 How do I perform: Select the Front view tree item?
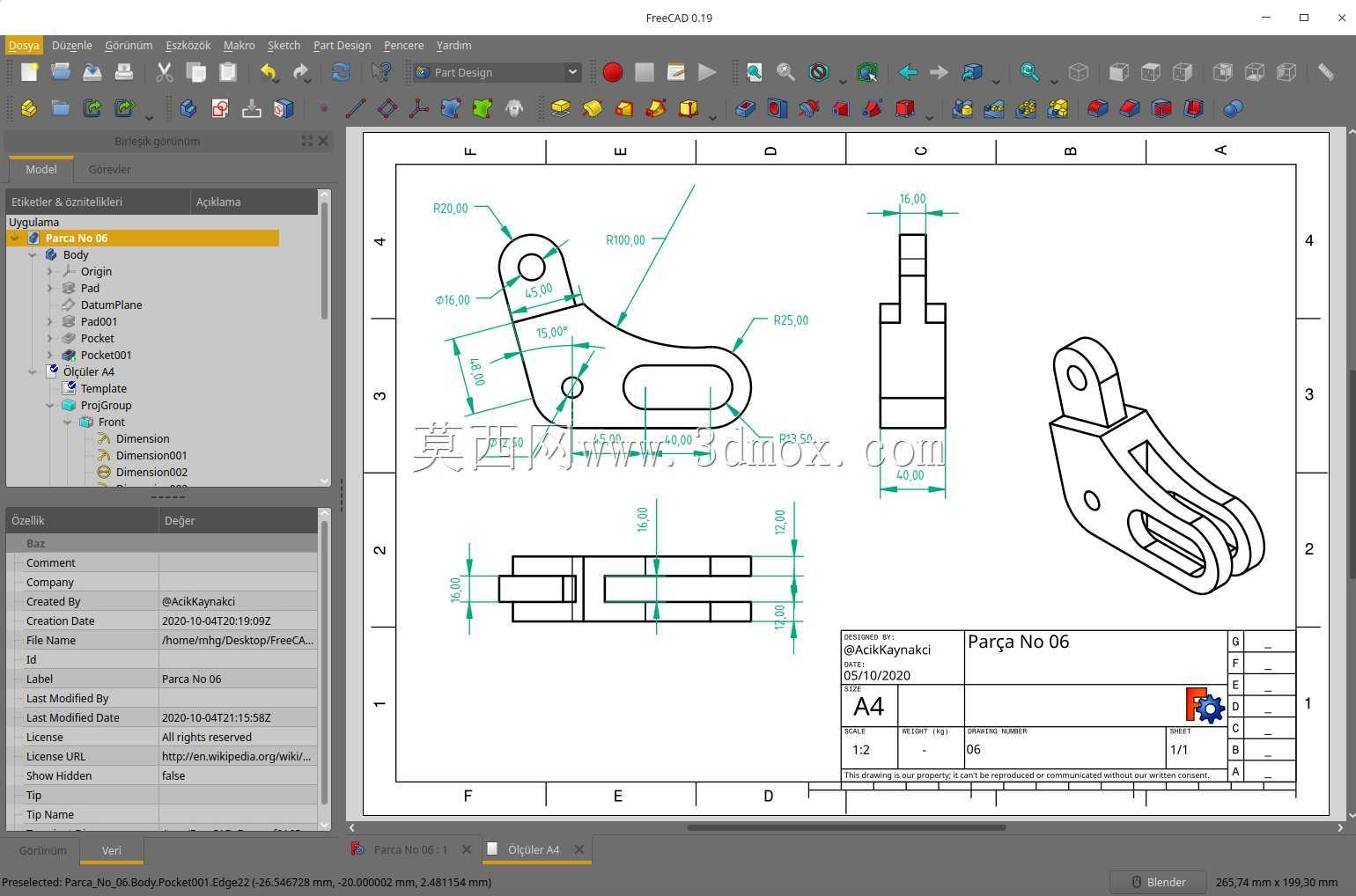[111, 422]
